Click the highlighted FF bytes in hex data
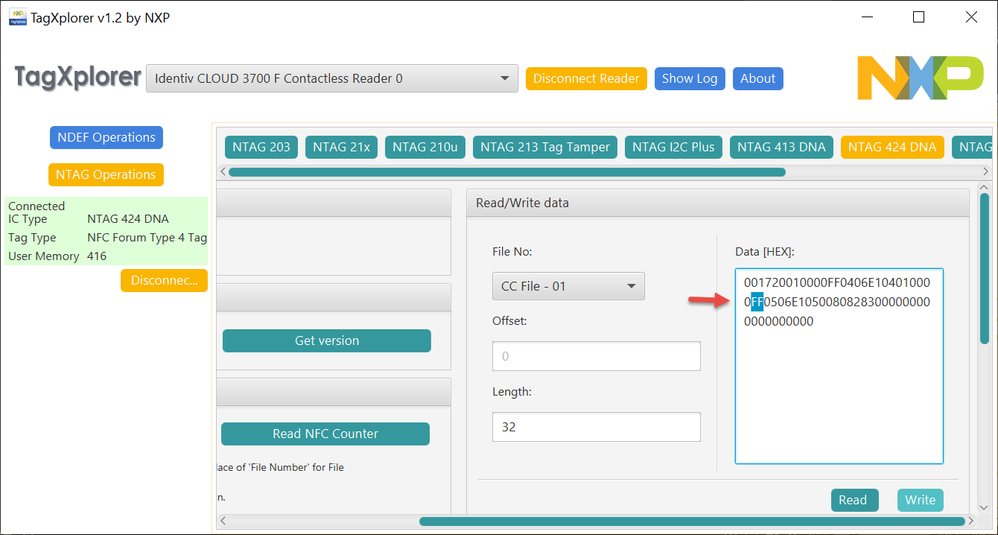Viewport: 998px width, 535px height. tap(757, 302)
